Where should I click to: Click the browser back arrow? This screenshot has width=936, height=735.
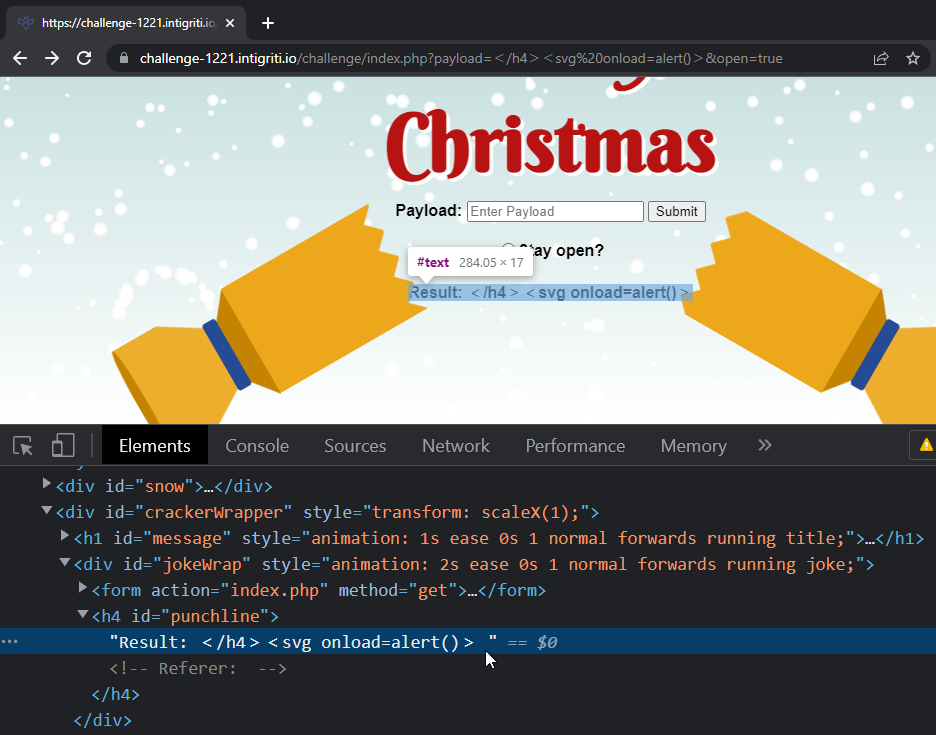pos(20,58)
